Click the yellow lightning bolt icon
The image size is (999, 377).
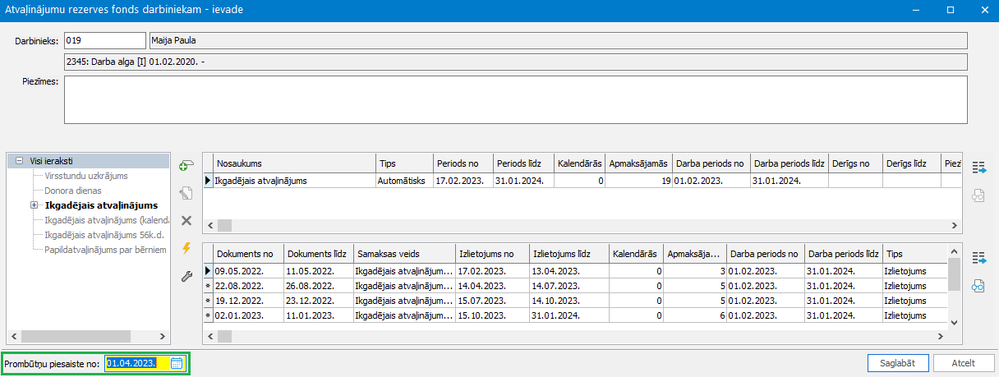point(187,248)
